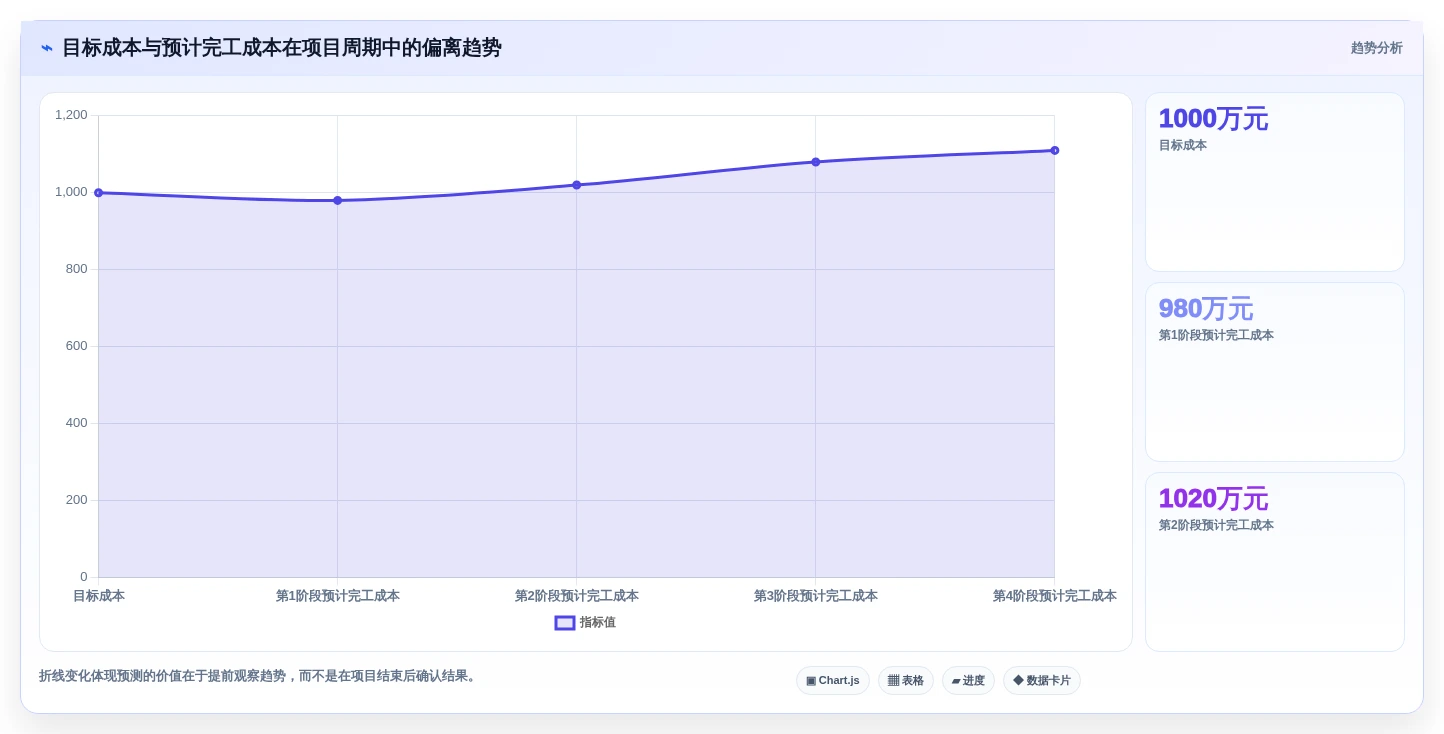Screen dimensions: 1444x734
Task: Click the 第2阶段预计完工成本 card caption
Action: pyautogui.click(x=1216, y=526)
